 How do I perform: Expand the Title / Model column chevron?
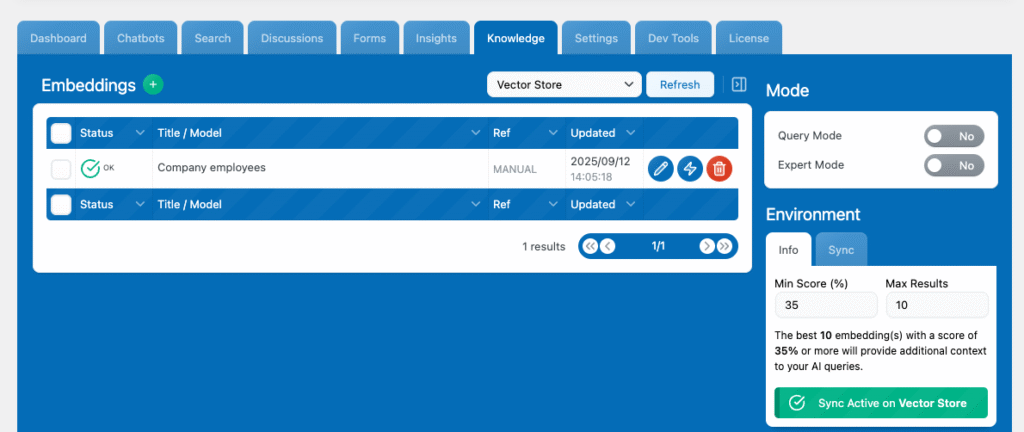pyautogui.click(x=476, y=133)
